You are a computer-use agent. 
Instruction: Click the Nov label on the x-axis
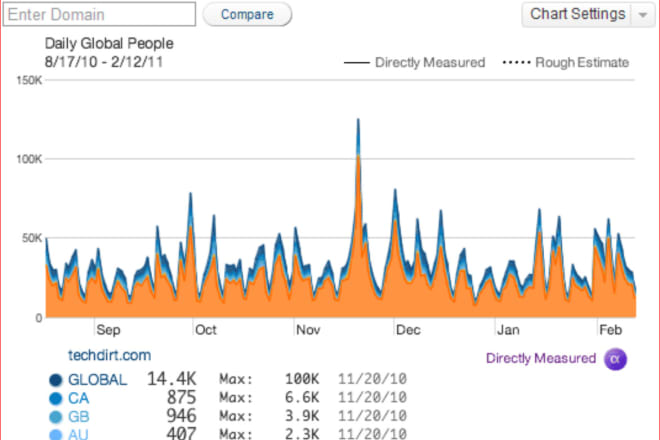pyautogui.click(x=308, y=330)
